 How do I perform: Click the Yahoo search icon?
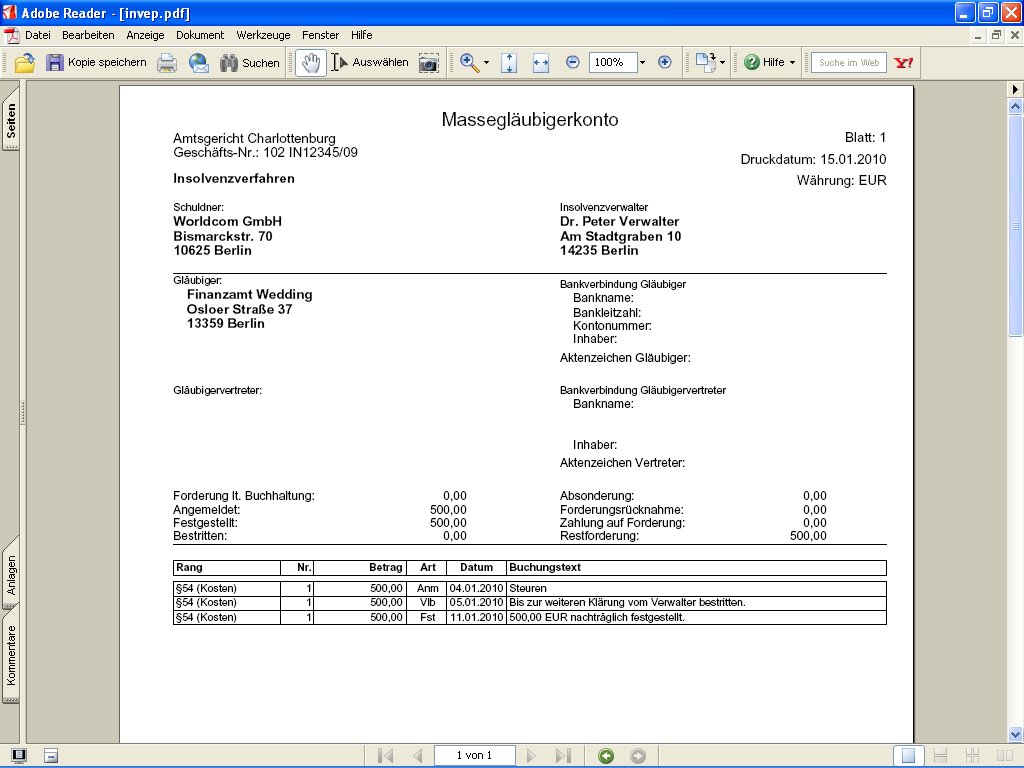(x=904, y=63)
